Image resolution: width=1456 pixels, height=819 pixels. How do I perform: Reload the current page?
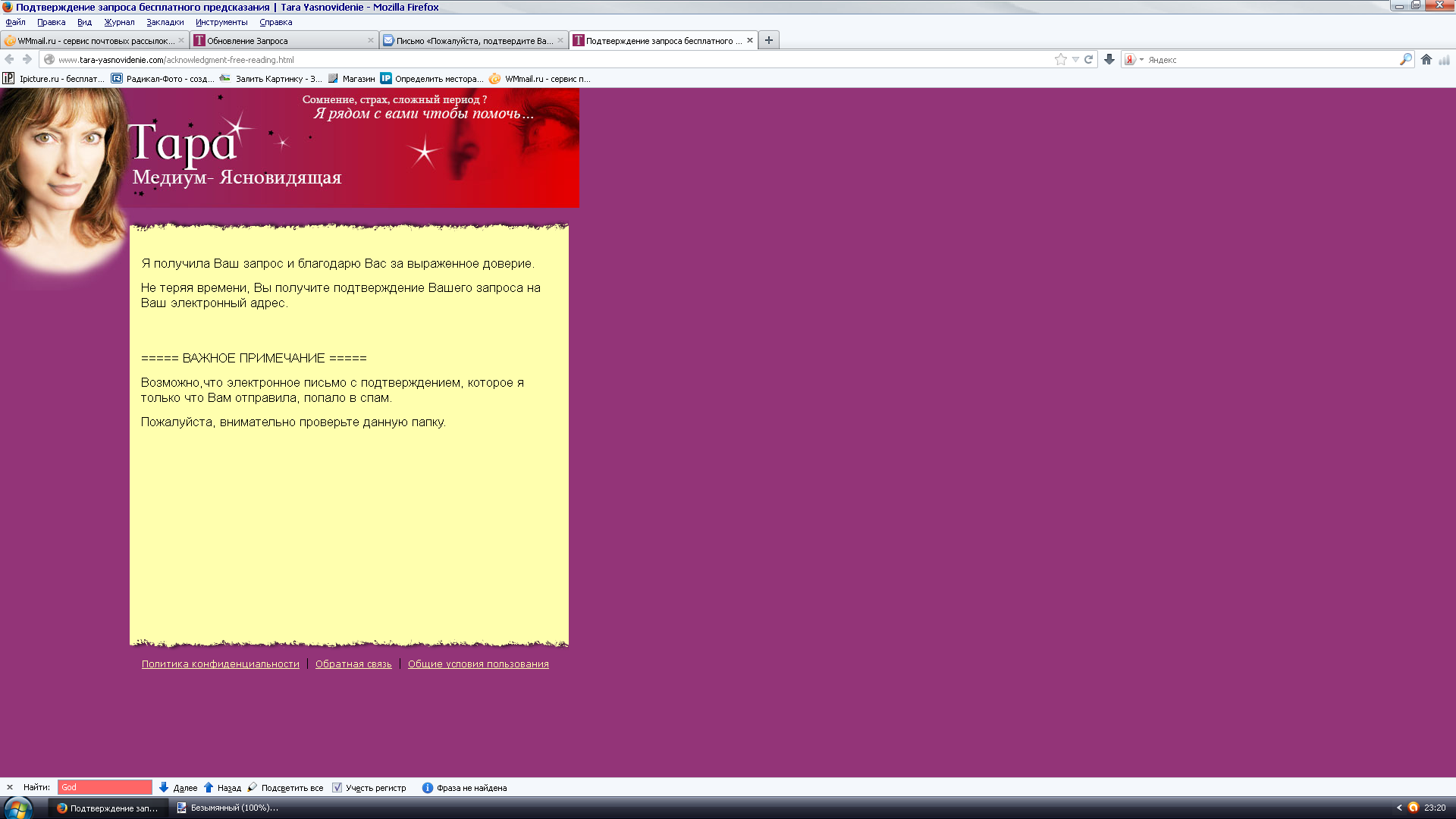[x=1088, y=59]
